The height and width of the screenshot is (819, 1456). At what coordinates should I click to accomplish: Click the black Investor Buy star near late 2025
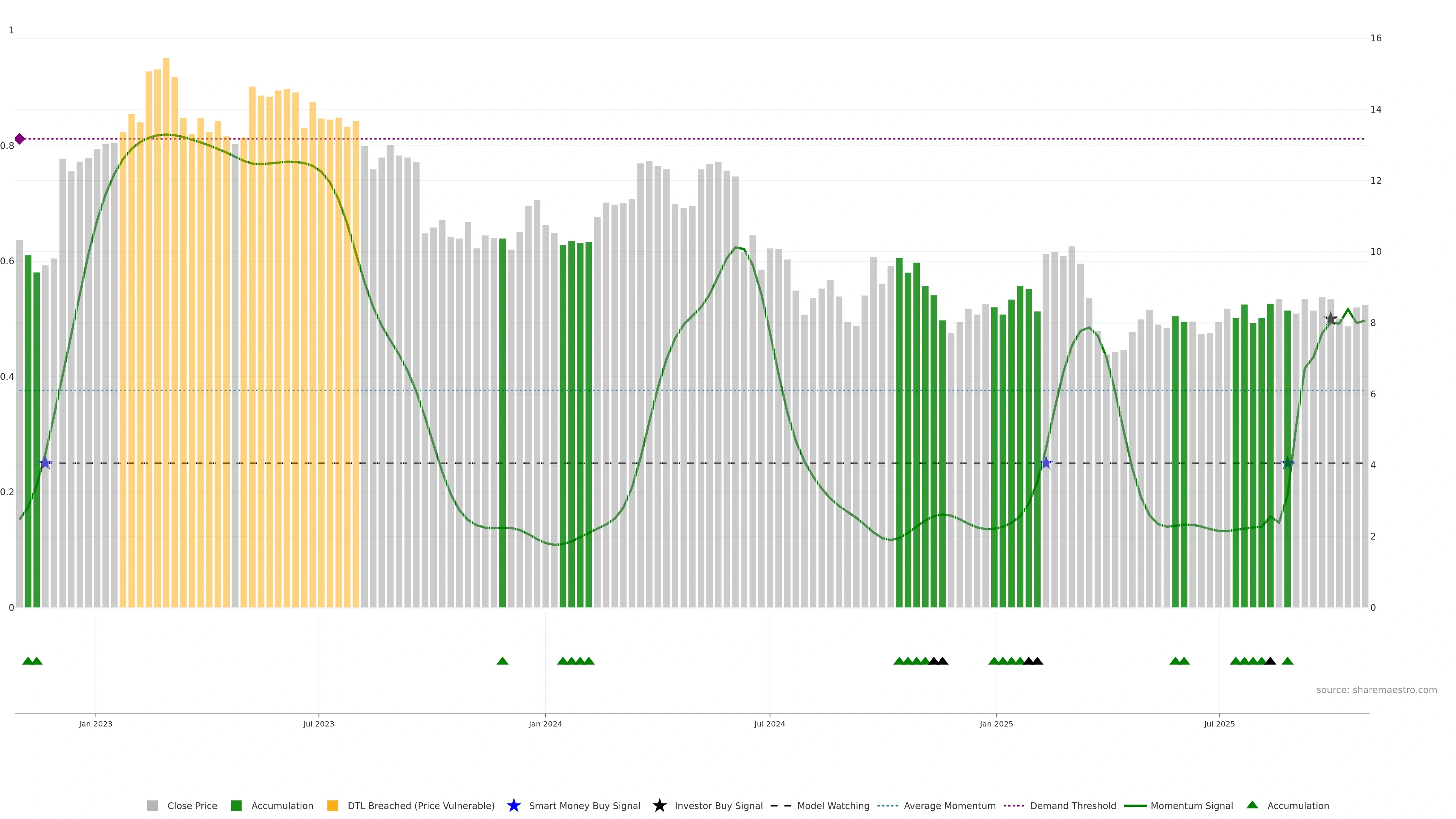point(1330,319)
